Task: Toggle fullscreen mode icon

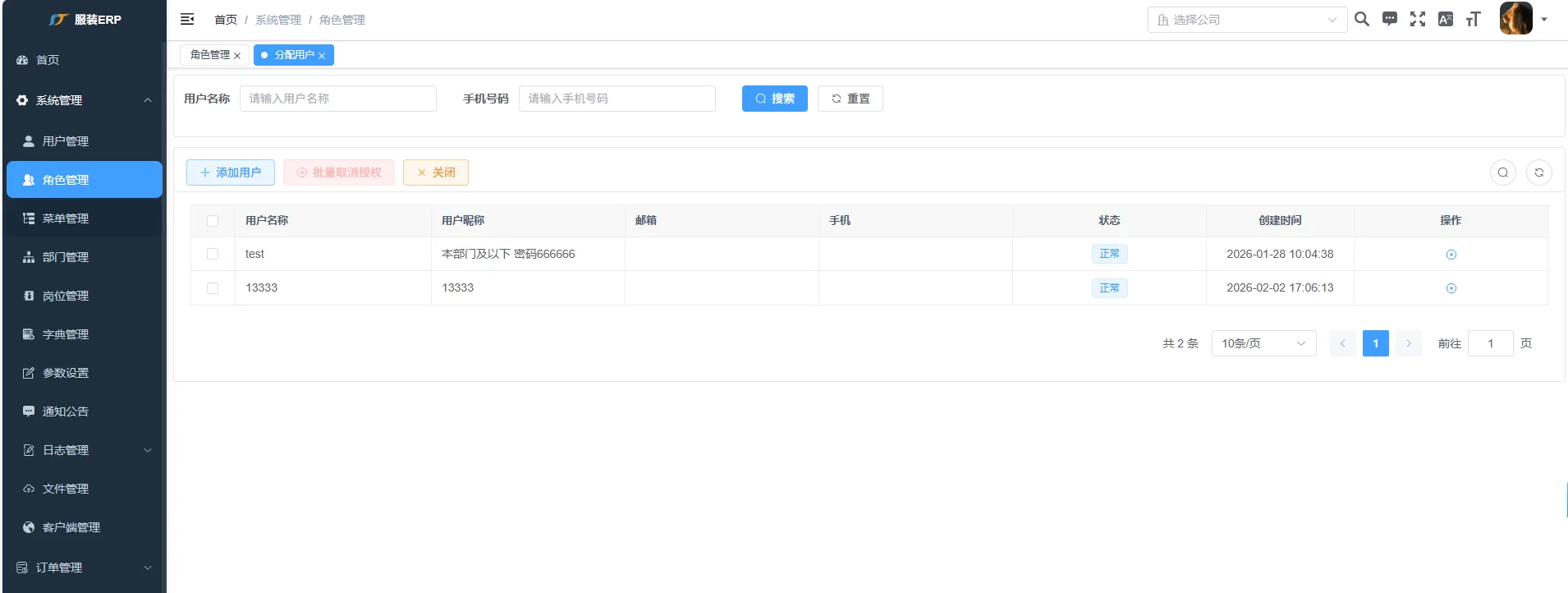Action: pyautogui.click(x=1417, y=19)
